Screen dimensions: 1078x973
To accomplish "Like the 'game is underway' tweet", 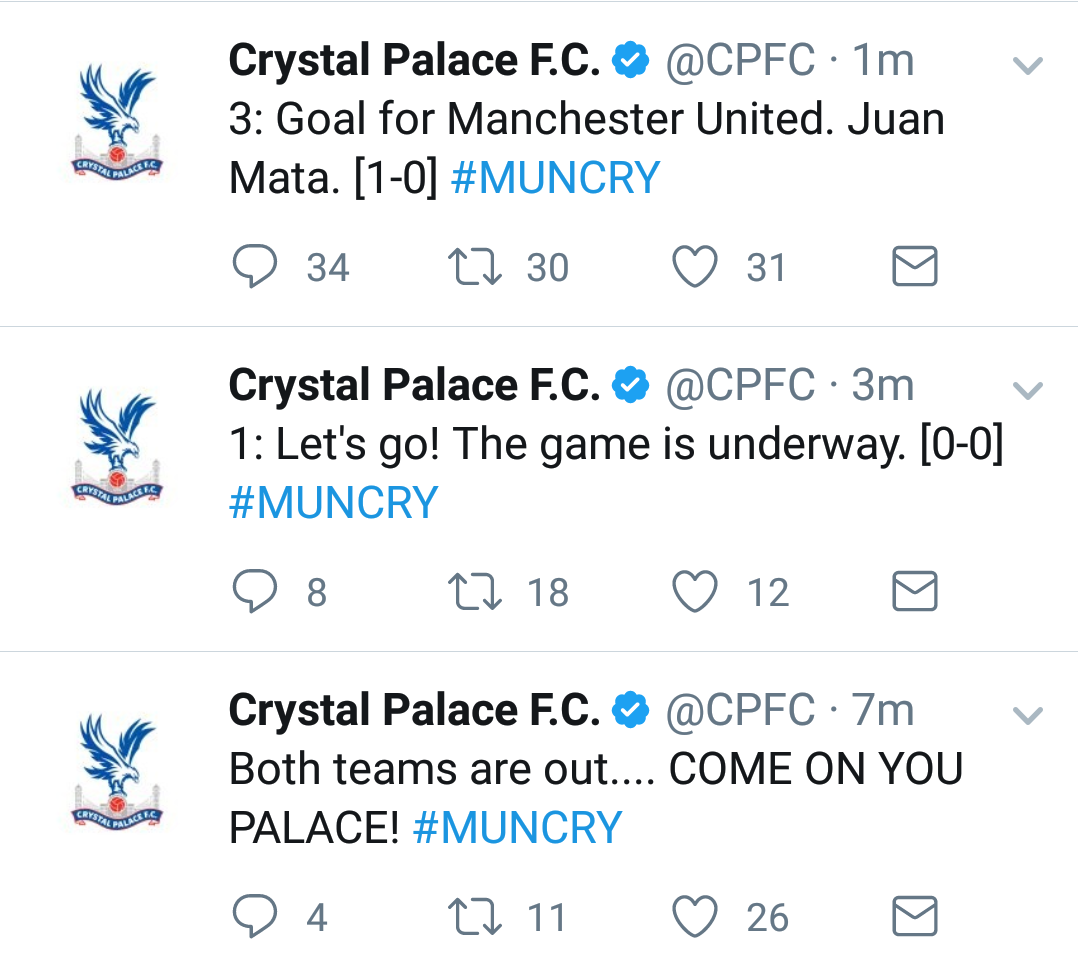I will 695,591.
